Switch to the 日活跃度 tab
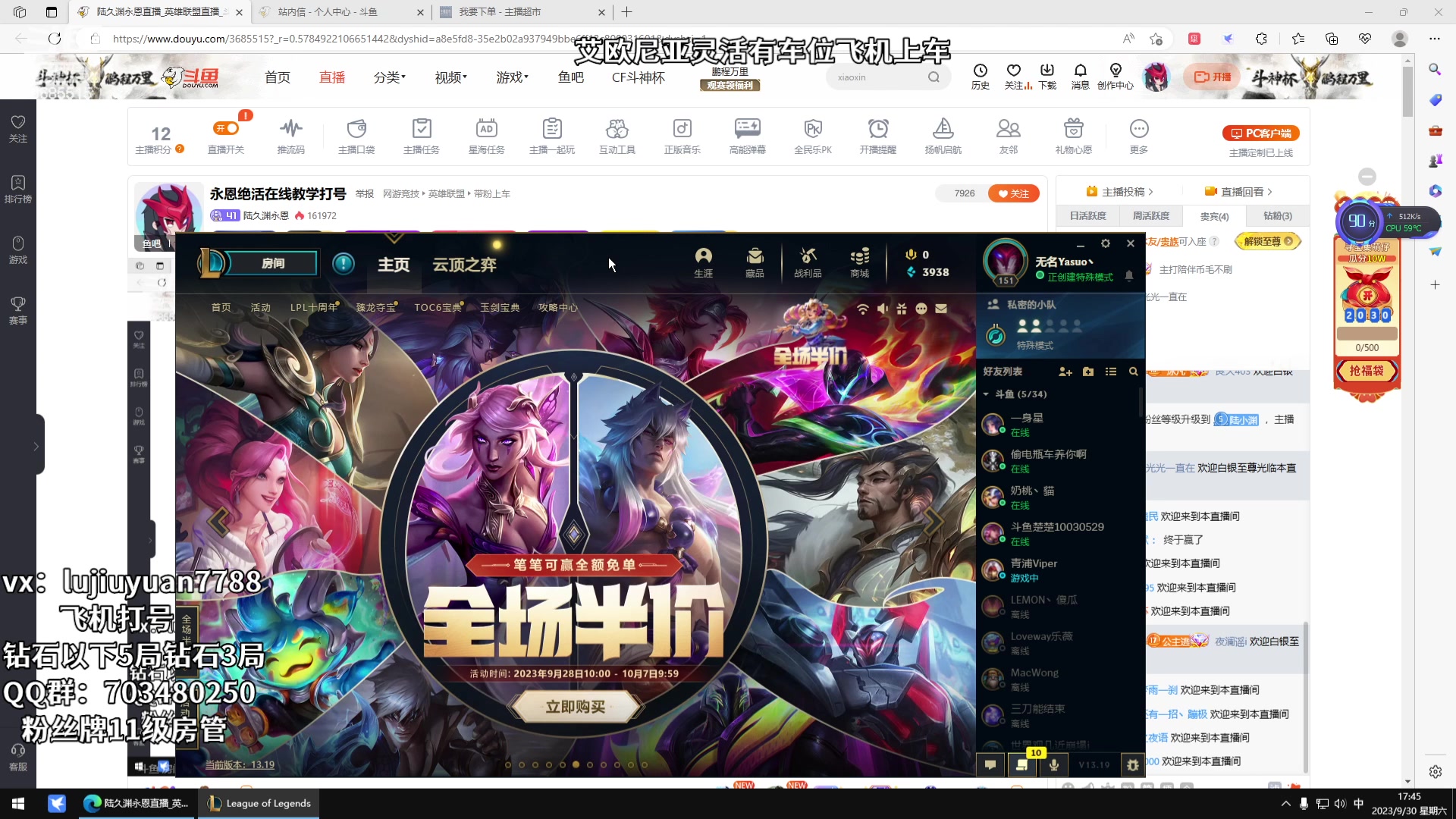1456x819 pixels. click(x=1088, y=216)
